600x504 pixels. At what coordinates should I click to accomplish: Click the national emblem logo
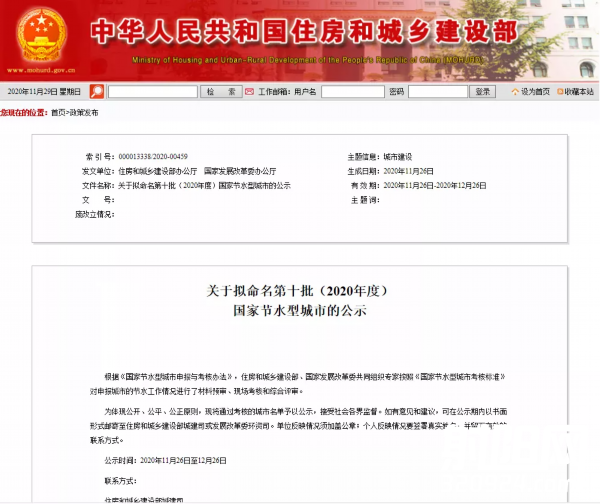pyautogui.click(x=42, y=34)
